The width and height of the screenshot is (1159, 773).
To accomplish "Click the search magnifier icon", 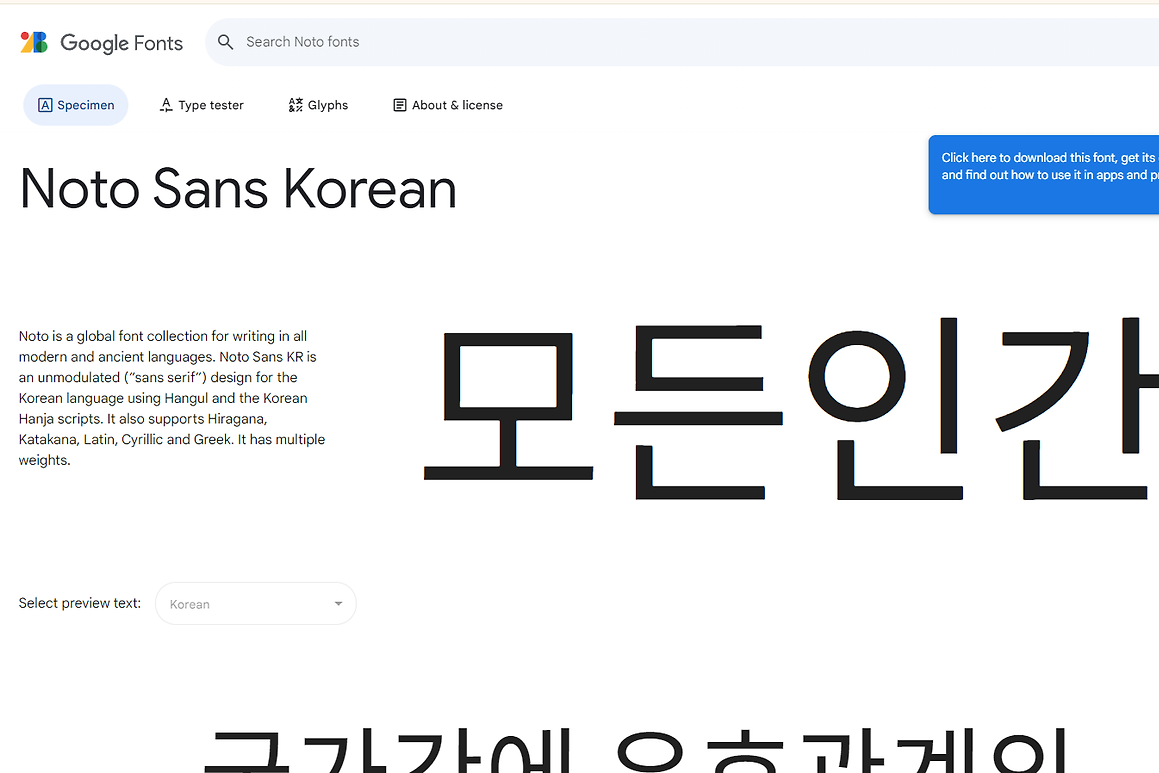I will (x=225, y=42).
